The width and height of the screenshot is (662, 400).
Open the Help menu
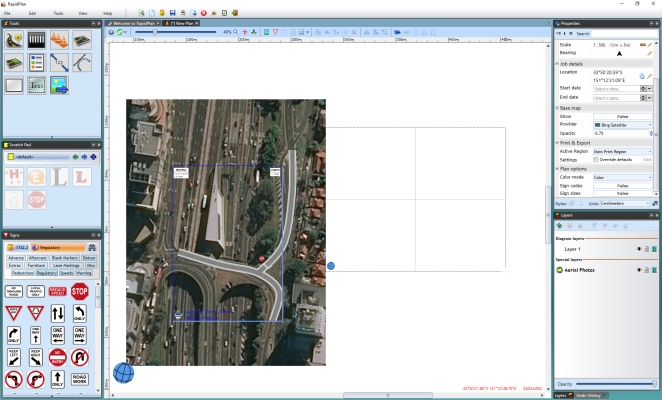(x=108, y=13)
